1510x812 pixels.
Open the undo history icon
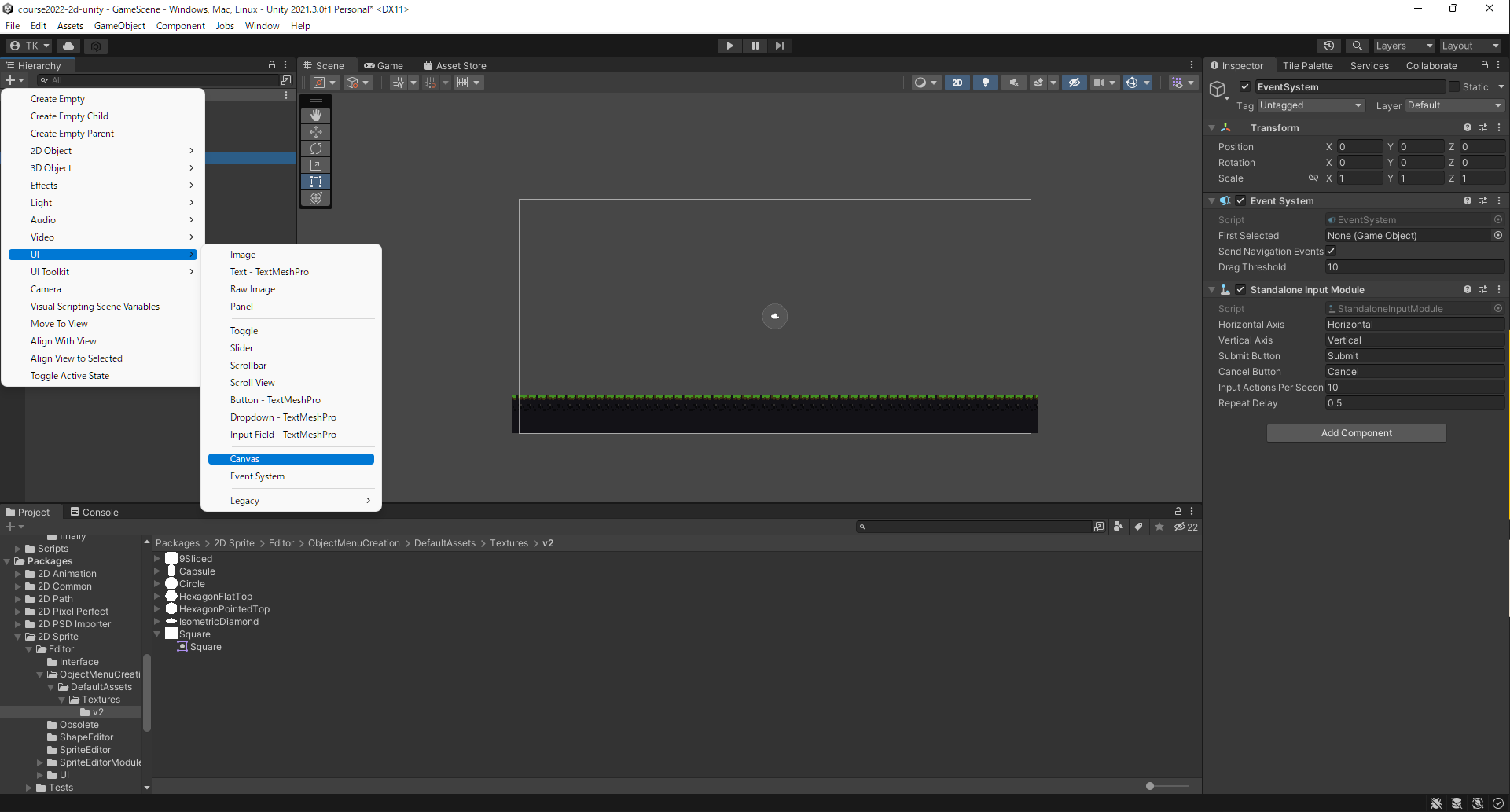point(1329,46)
